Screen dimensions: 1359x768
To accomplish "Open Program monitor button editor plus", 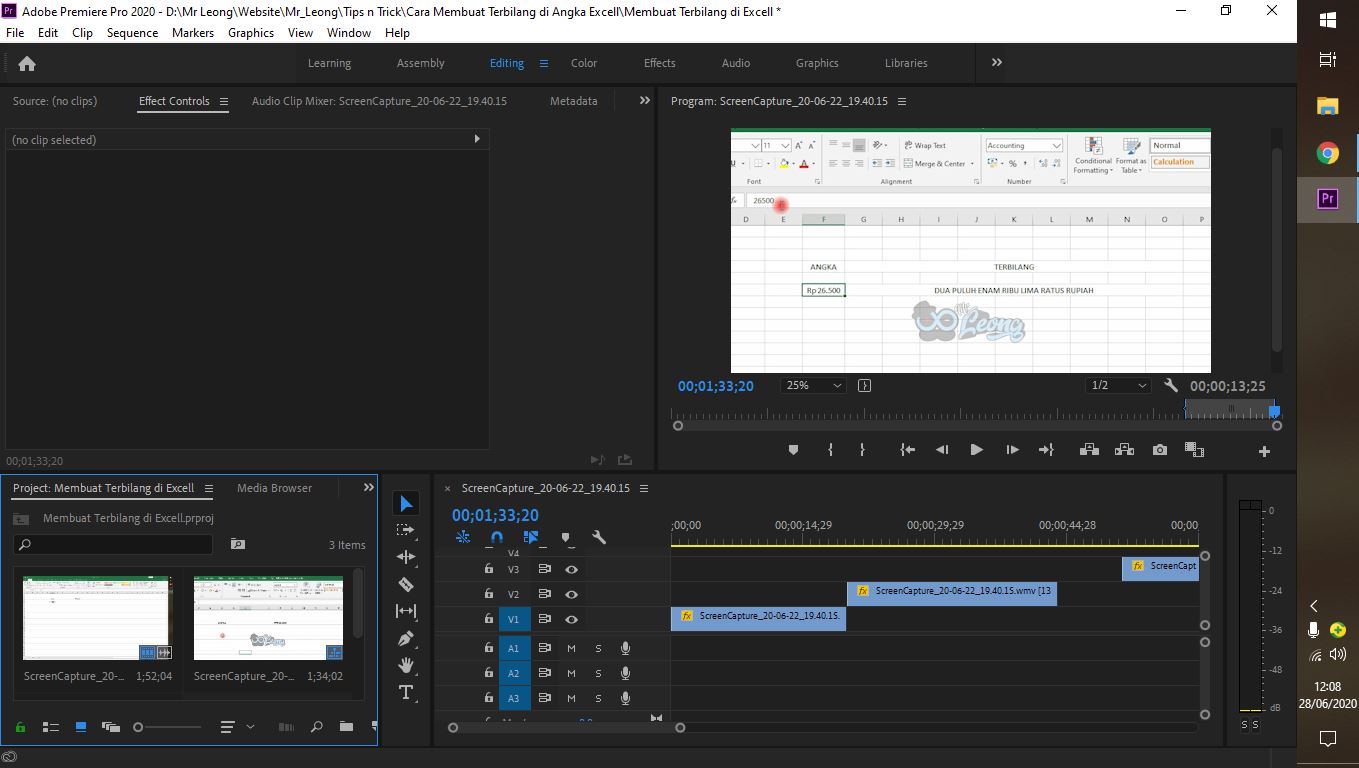I will [x=1264, y=451].
